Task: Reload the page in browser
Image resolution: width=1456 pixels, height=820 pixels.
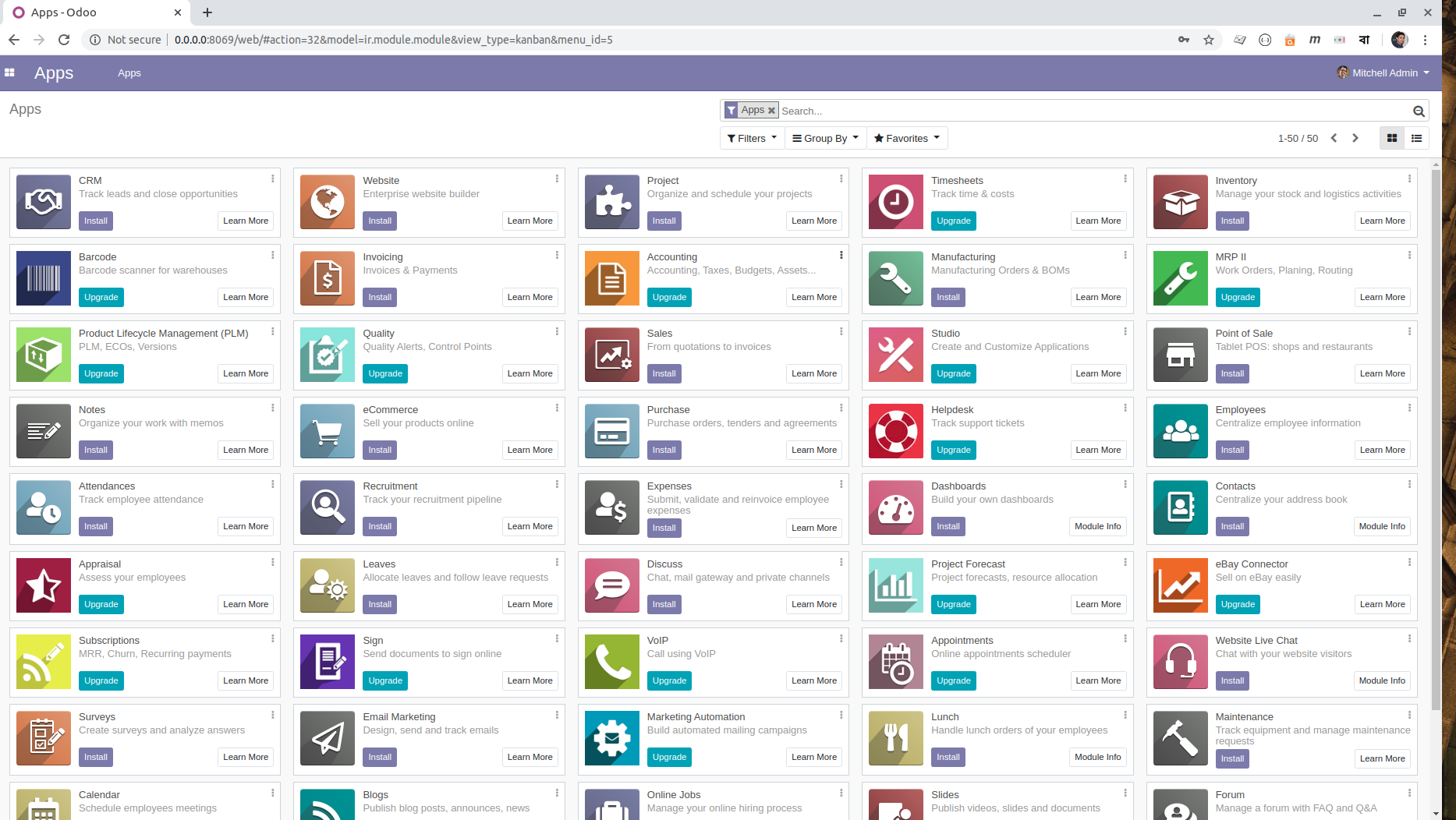Action: [64, 40]
